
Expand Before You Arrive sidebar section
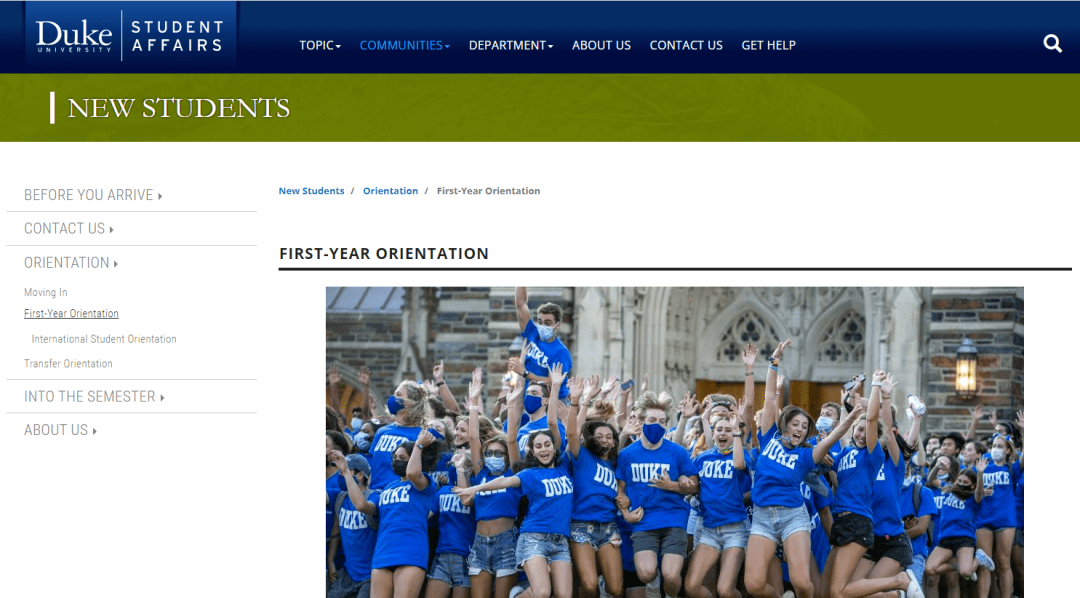93,195
